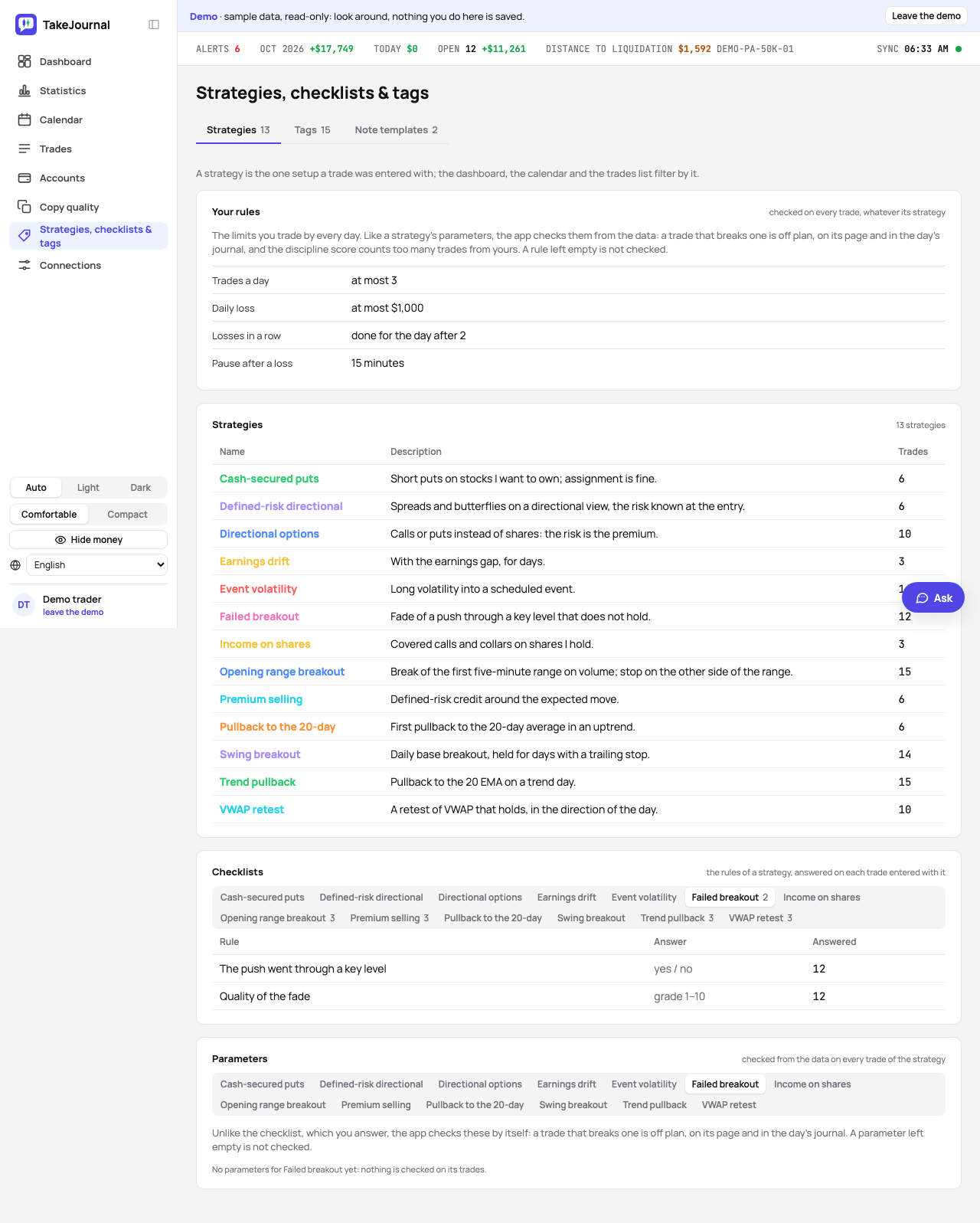This screenshot has height=1223, width=980.
Task: Click the green sync status dot
Action: point(959,49)
